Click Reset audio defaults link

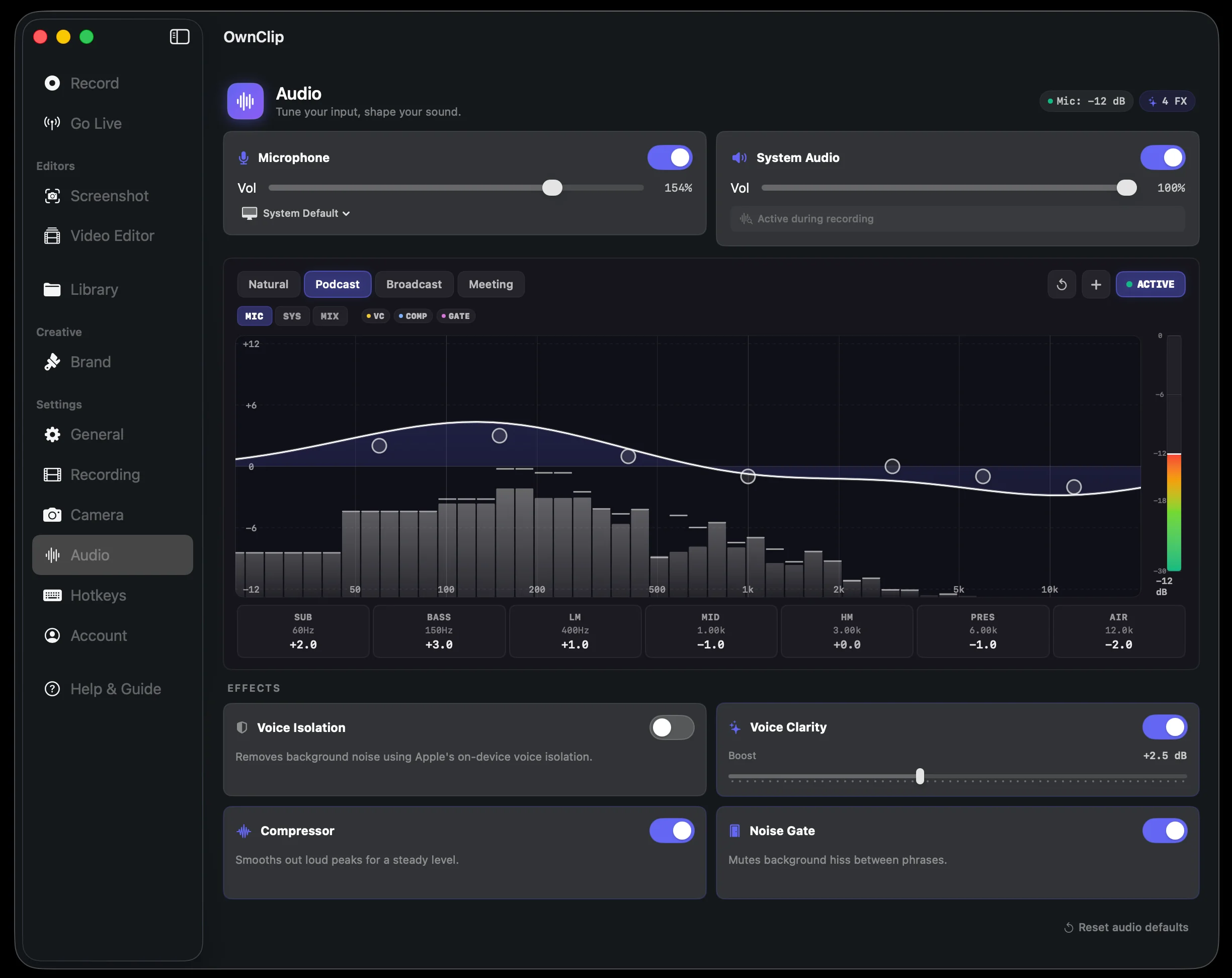1126,927
